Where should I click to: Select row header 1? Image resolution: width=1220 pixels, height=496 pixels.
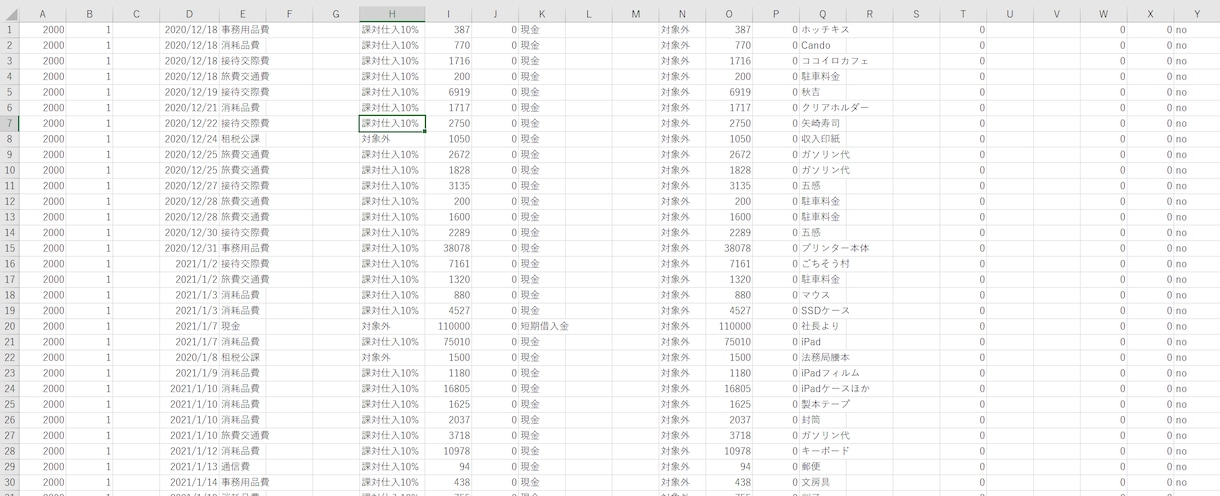(x=9, y=30)
